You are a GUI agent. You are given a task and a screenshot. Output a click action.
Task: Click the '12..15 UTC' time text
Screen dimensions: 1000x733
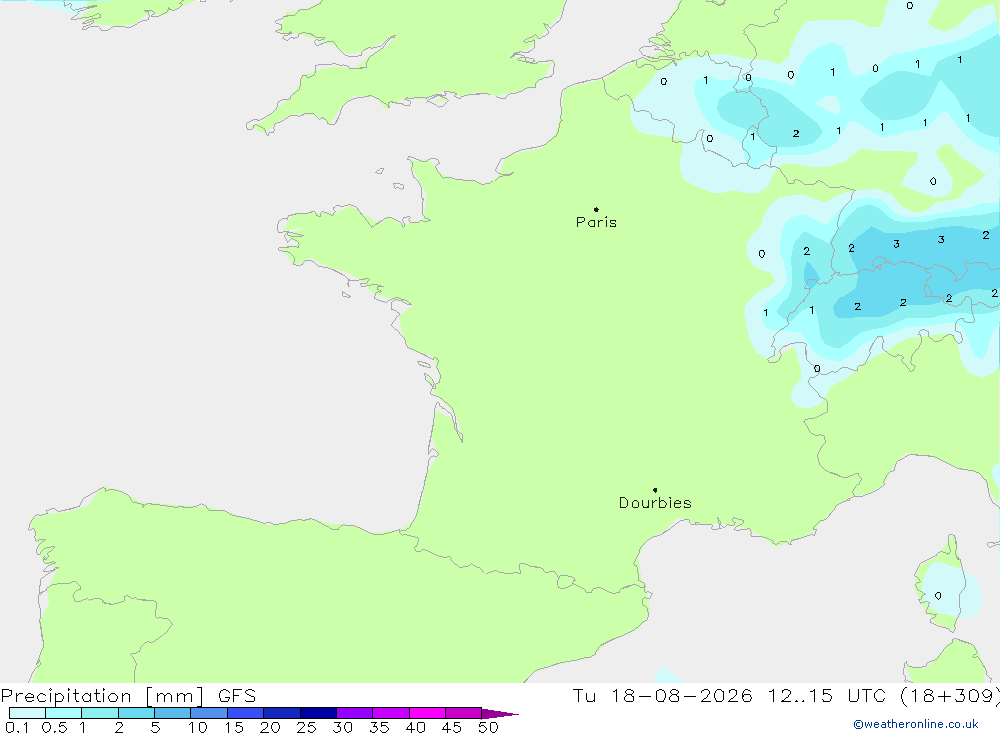pos(827,696)
